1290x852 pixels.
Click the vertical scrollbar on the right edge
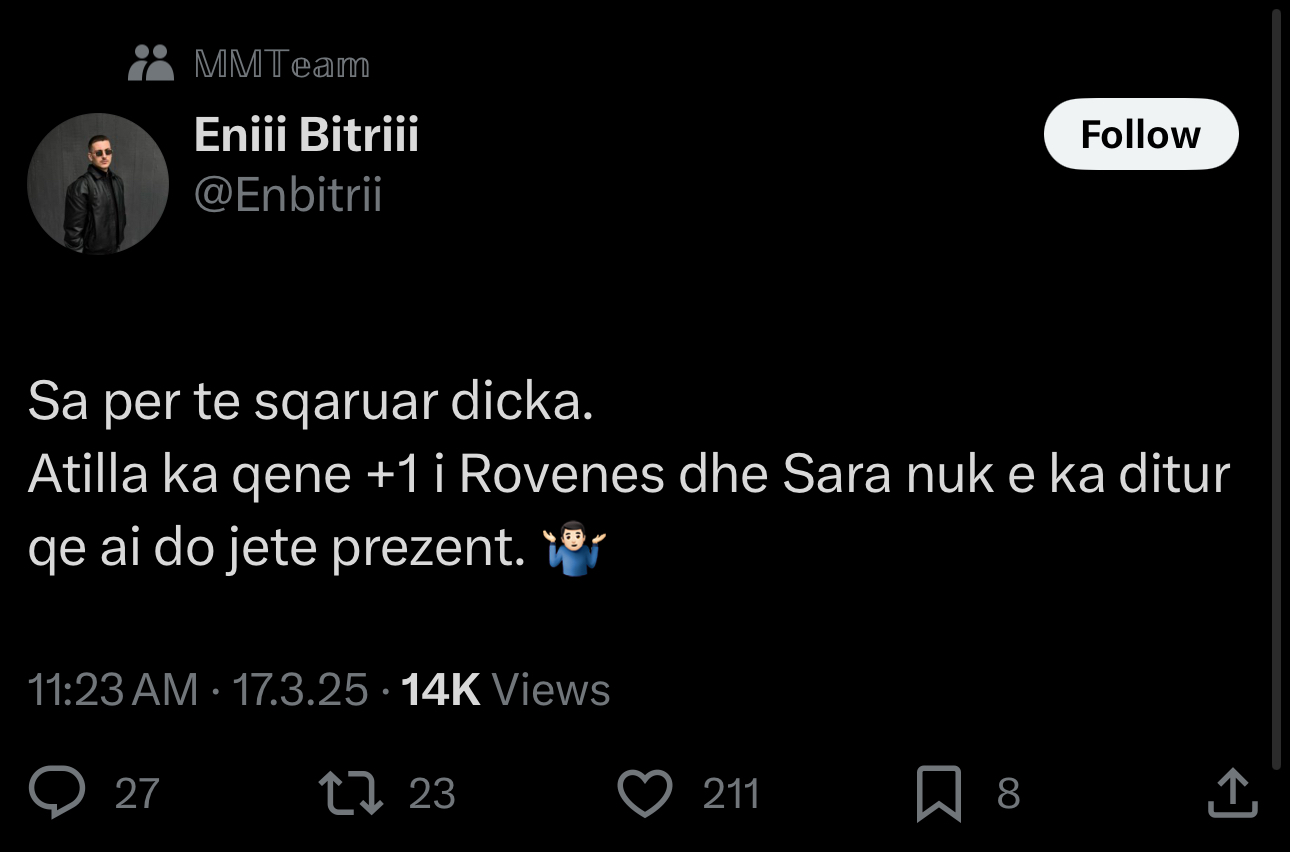(1276, 390)
